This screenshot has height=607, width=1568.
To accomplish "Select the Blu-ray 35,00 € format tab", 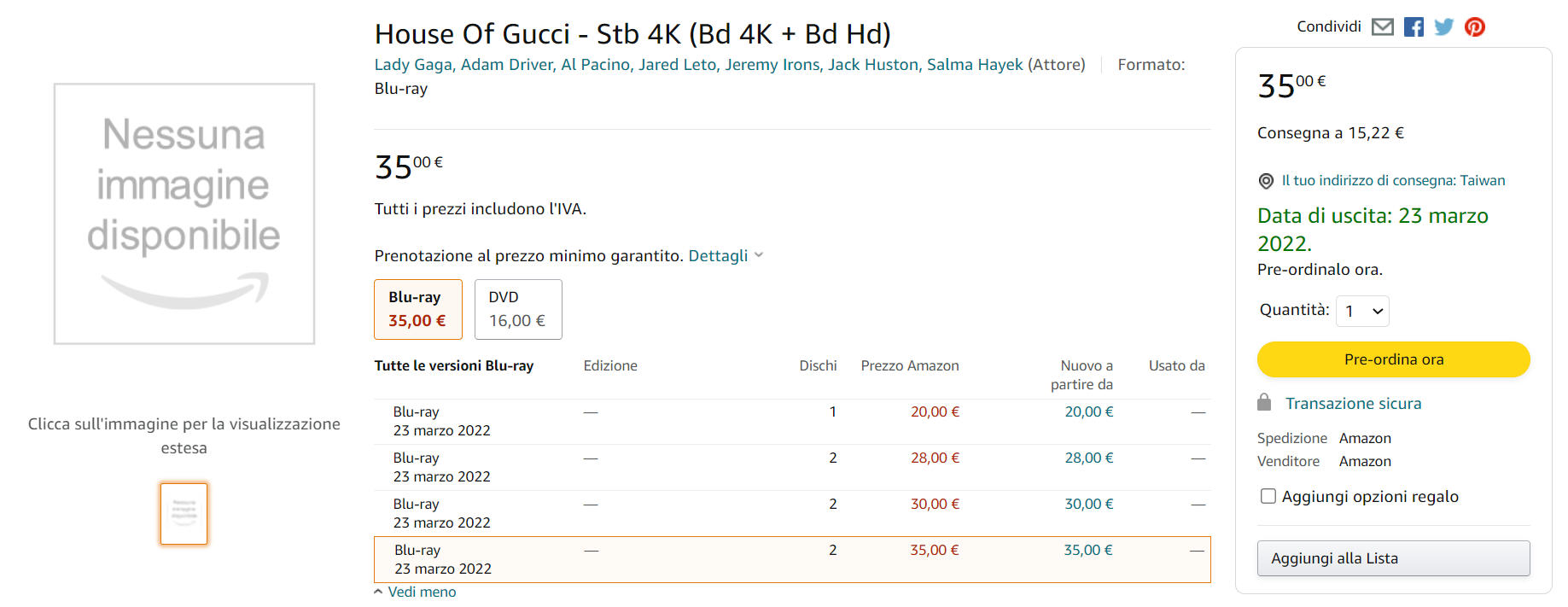I will coord(417,309).
